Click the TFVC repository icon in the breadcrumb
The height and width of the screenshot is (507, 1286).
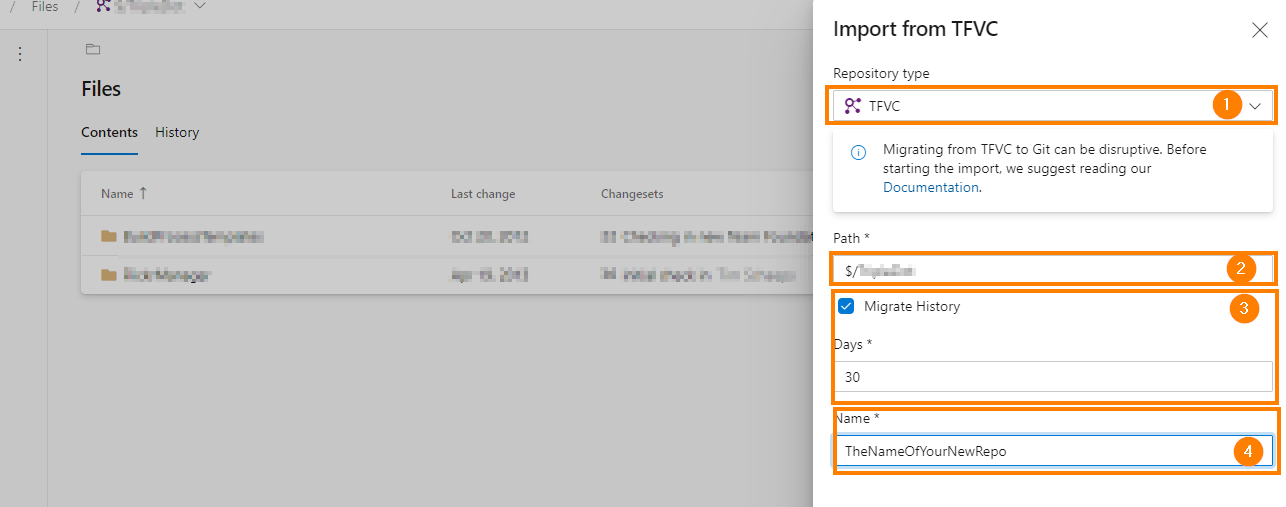point(104,6)
